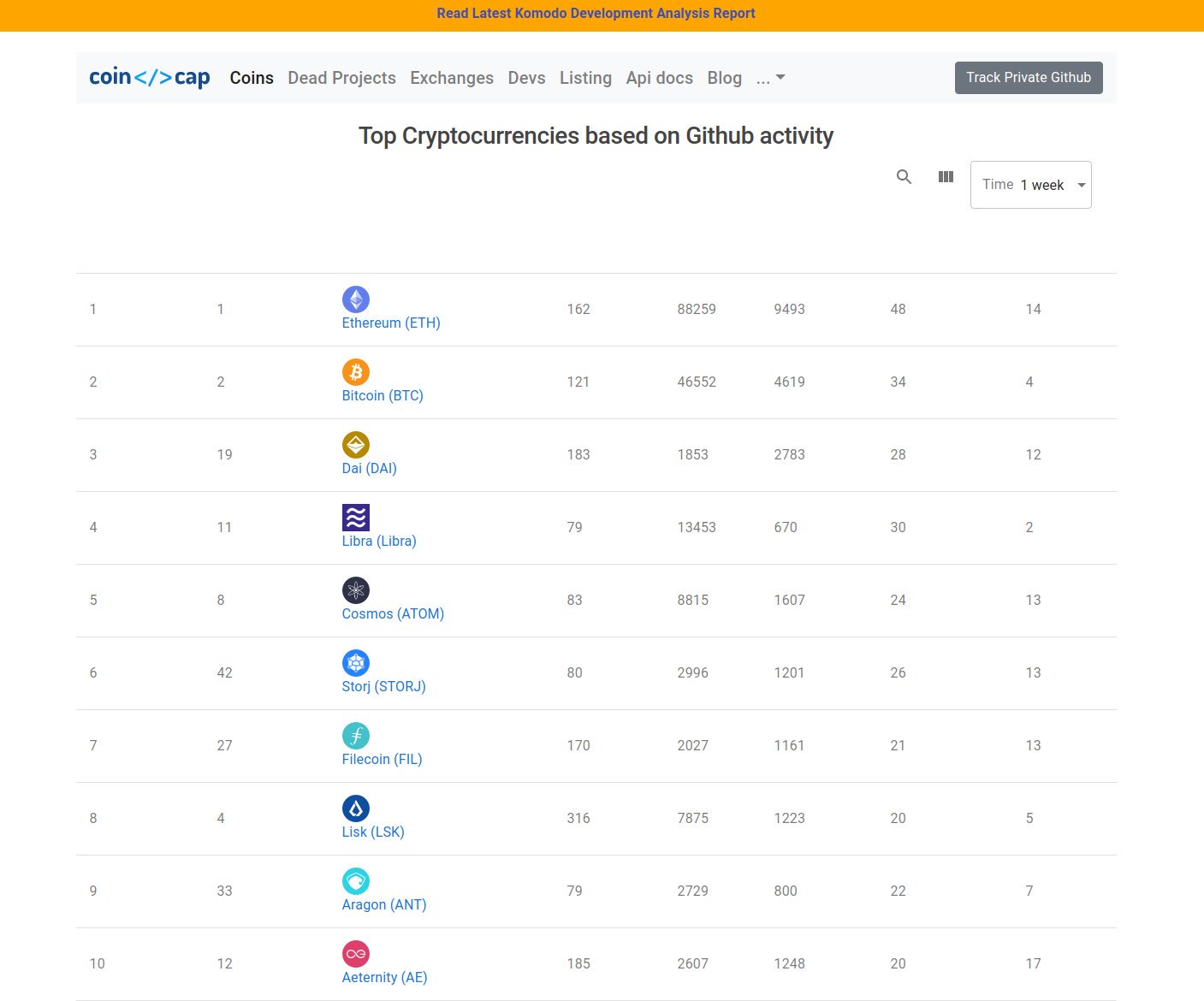Click the value 1248 in Aeternity row
Image resolution: width=1204 pixels, height=1001 pixels.
[789, 964]
